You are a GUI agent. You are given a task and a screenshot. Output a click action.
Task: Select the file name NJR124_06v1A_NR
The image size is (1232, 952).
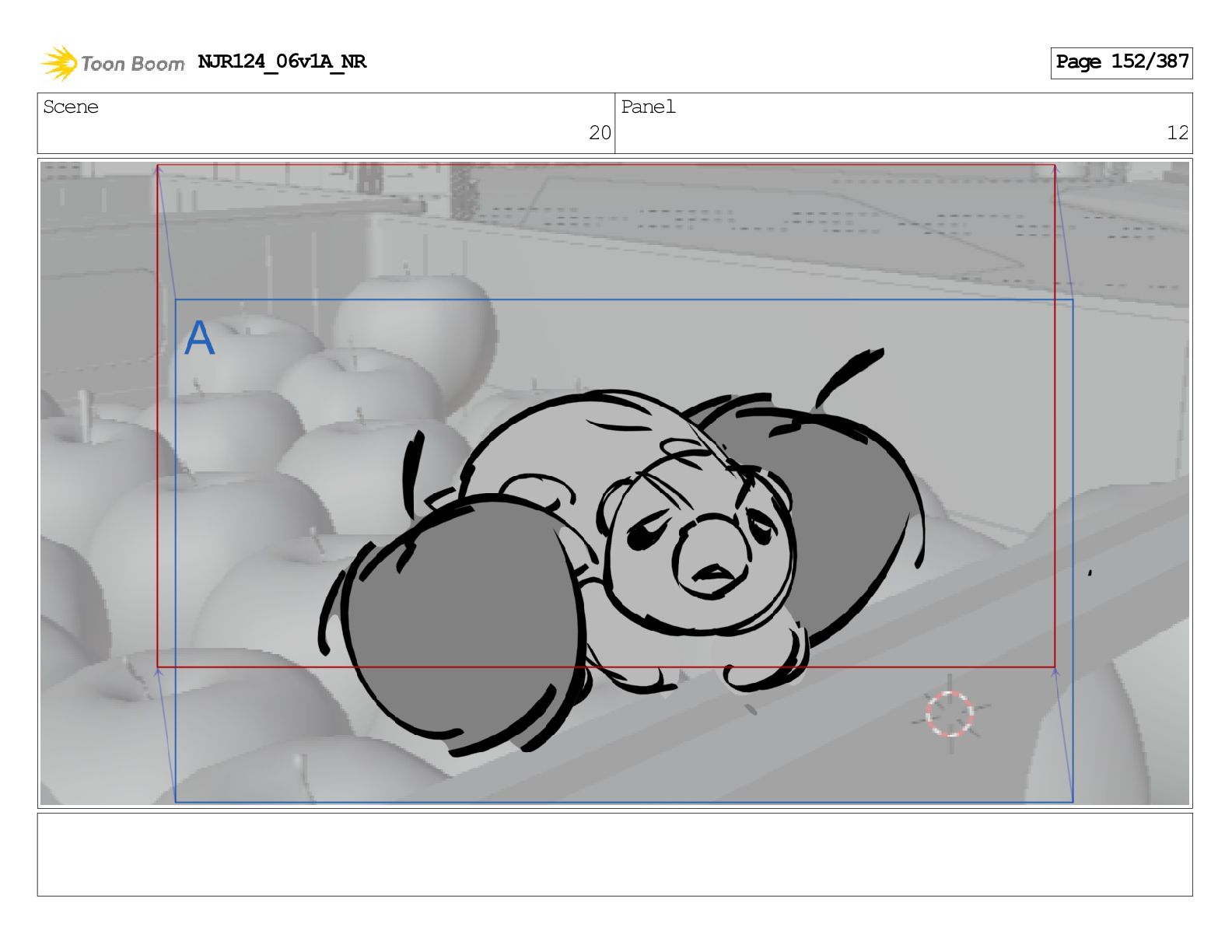pos(282,61)
